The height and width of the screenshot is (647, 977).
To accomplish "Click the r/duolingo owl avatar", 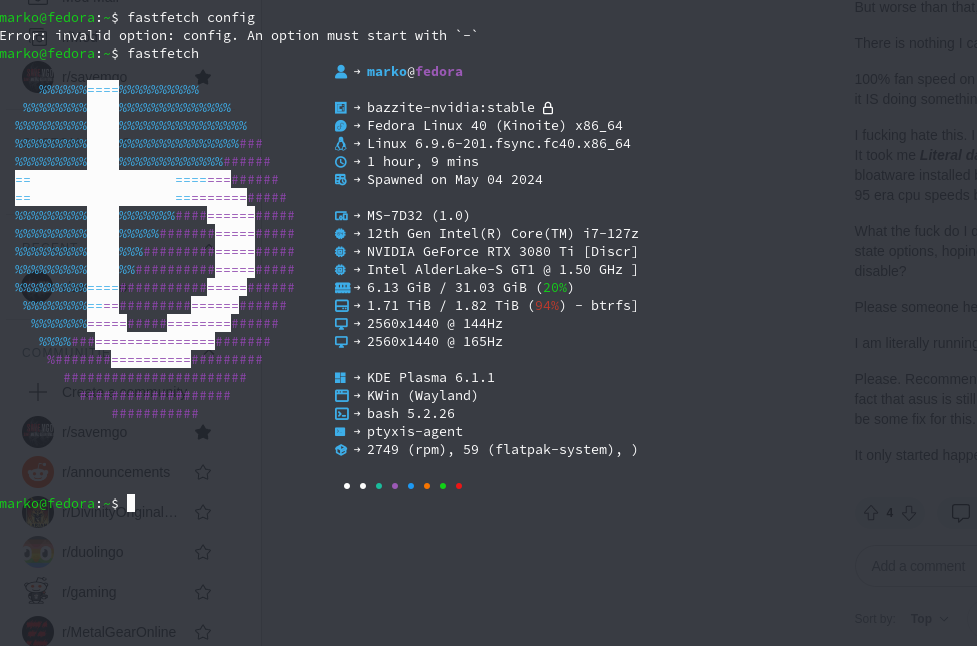I will (38, 552).
